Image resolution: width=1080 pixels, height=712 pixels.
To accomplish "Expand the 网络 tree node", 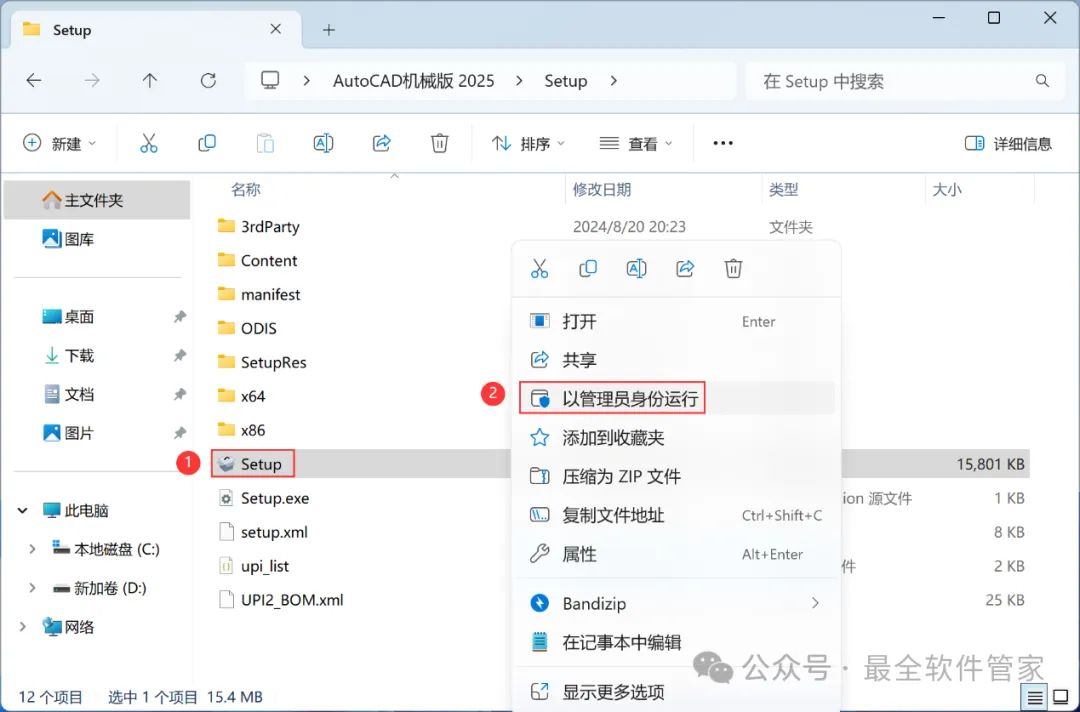I will [x=23, y=627].
